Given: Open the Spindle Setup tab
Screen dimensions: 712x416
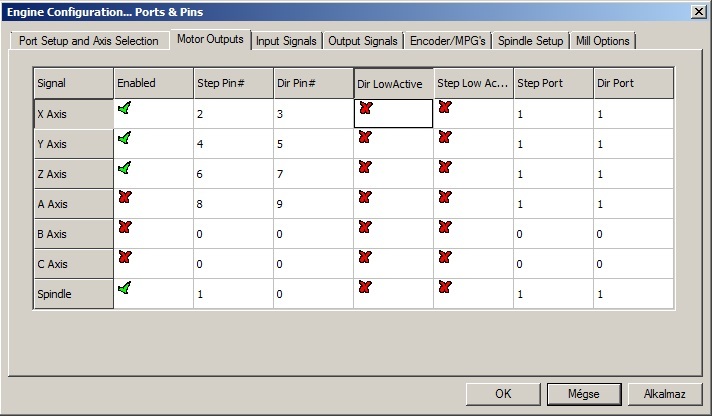Looking at the screenshot, I should [x=530, y=41].
